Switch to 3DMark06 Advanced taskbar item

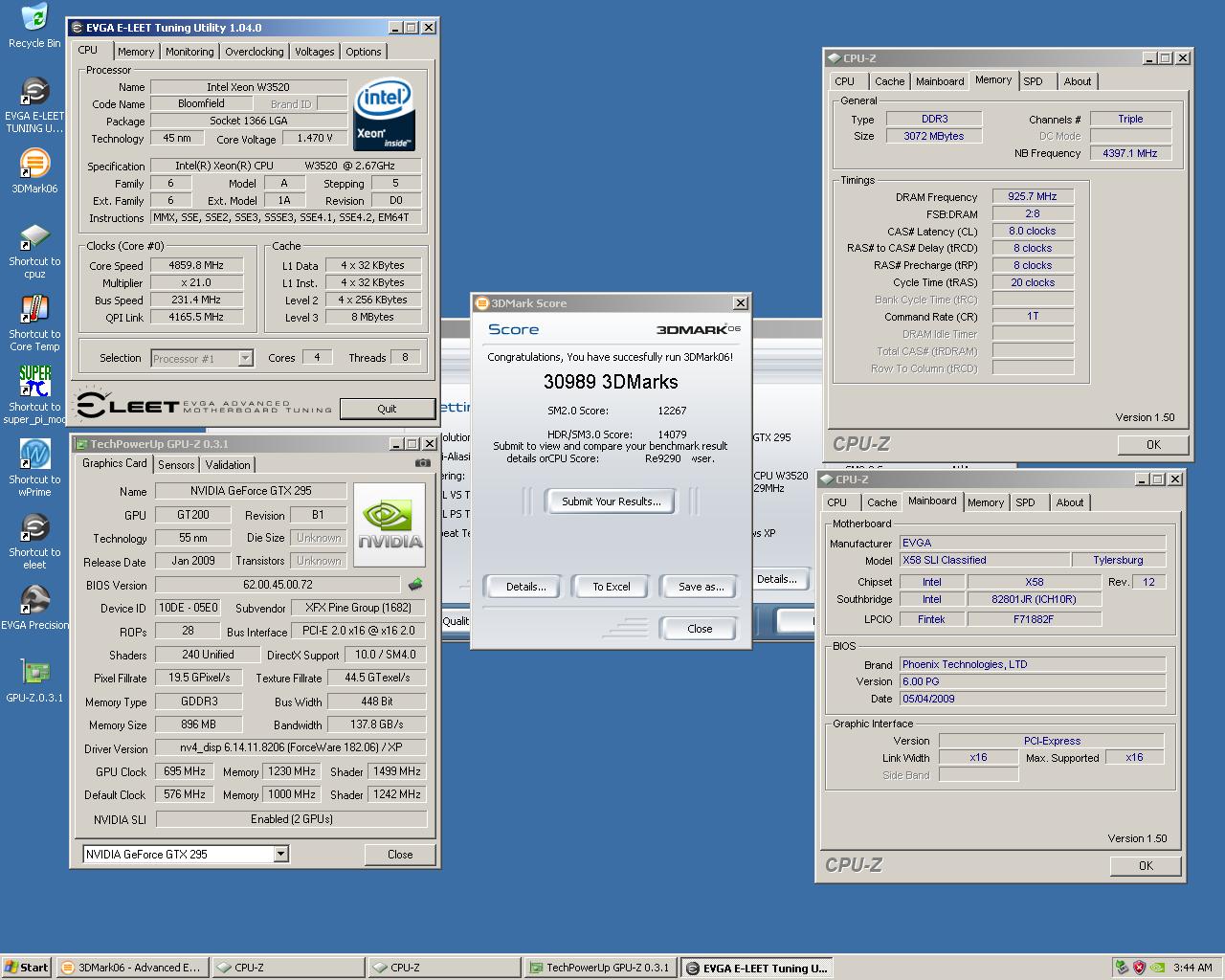(130, 968)
